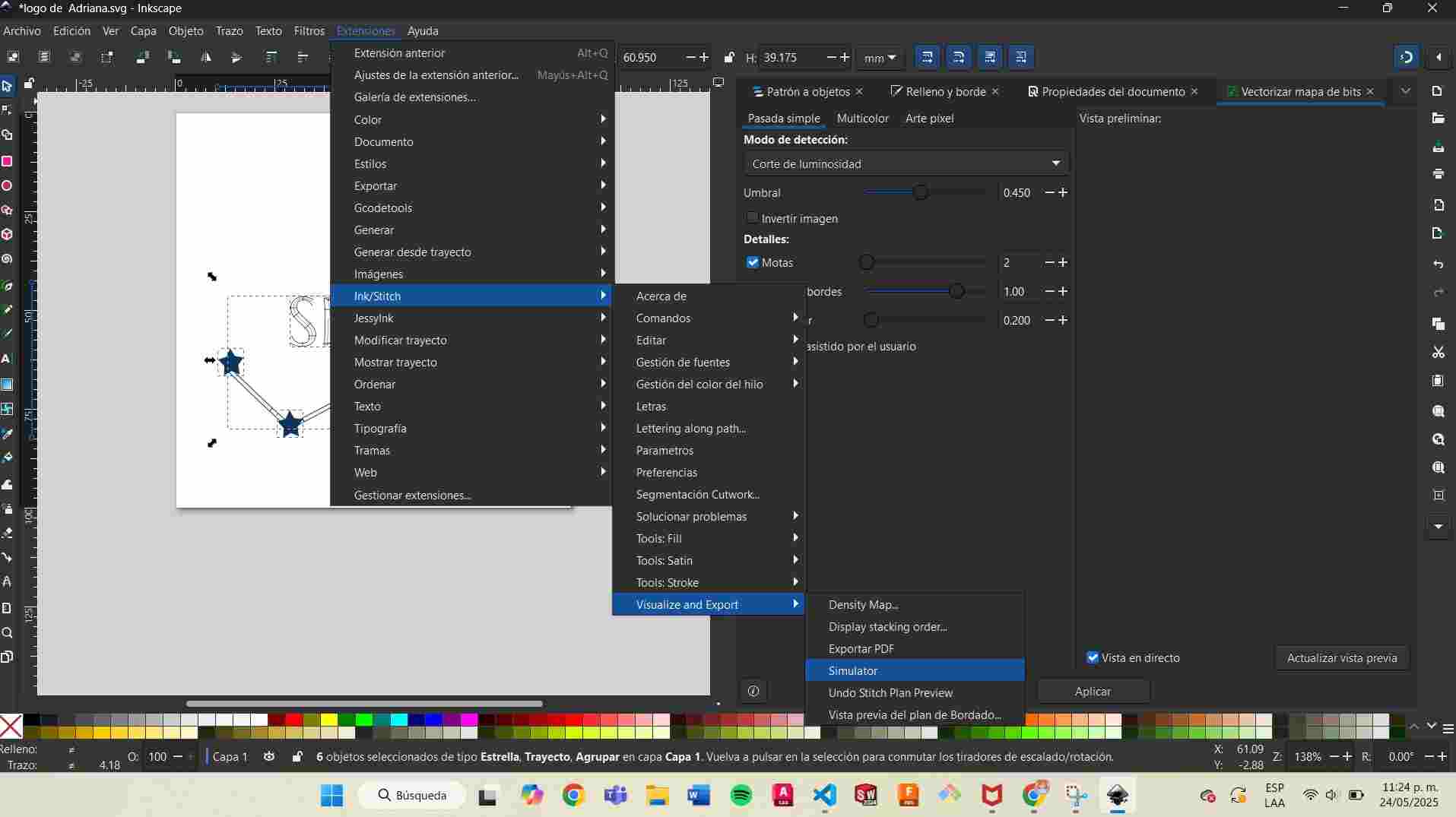Image resolution: width=1456 pixels, height=817 pixels.
Task: Flip selection horizontally
Action: 205,57
